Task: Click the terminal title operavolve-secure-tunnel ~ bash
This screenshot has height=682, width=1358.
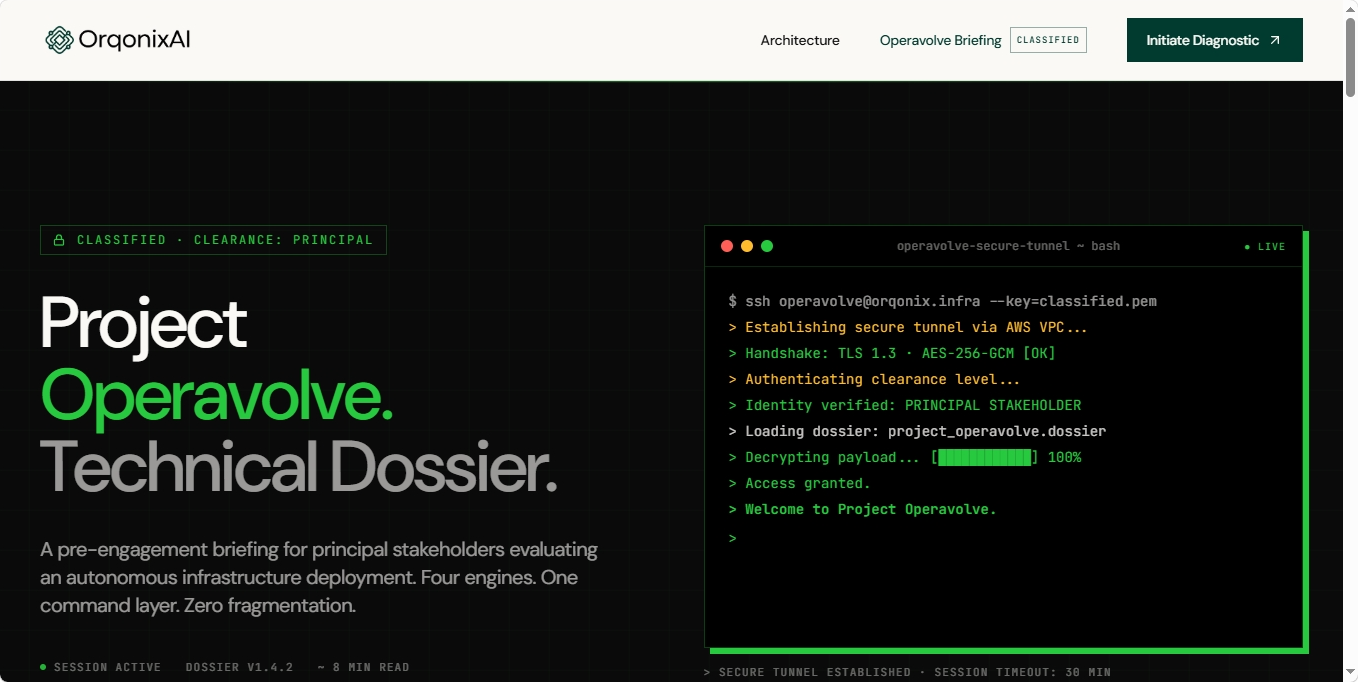Action: coord(1008,246)
